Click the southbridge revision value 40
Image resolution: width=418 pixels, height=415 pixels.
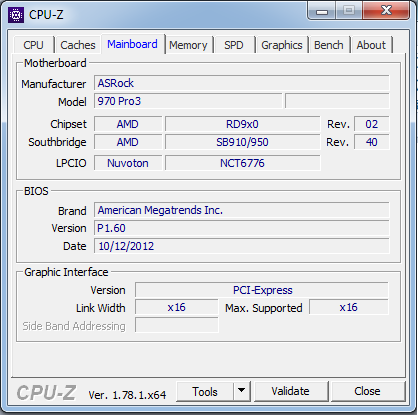tap(371, 142)
